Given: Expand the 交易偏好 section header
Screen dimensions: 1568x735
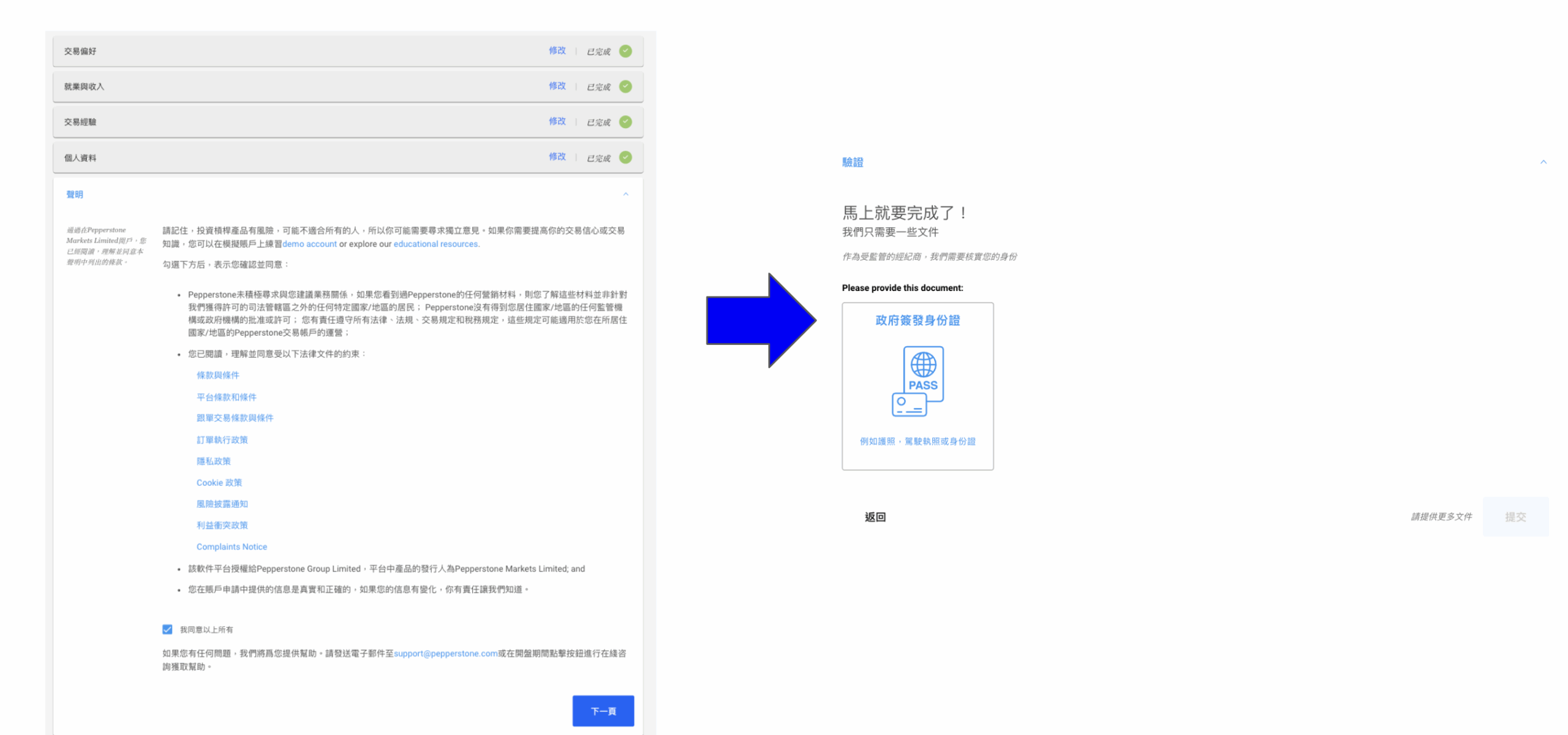Looking at the screenshot, I should click(x=80, y=51).
